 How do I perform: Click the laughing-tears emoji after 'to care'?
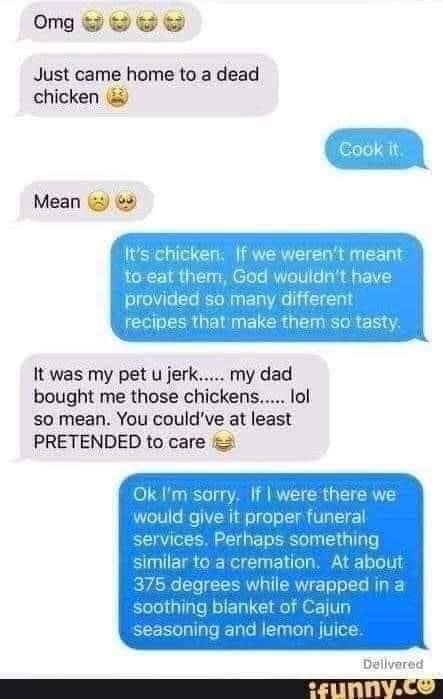[223, 442]
